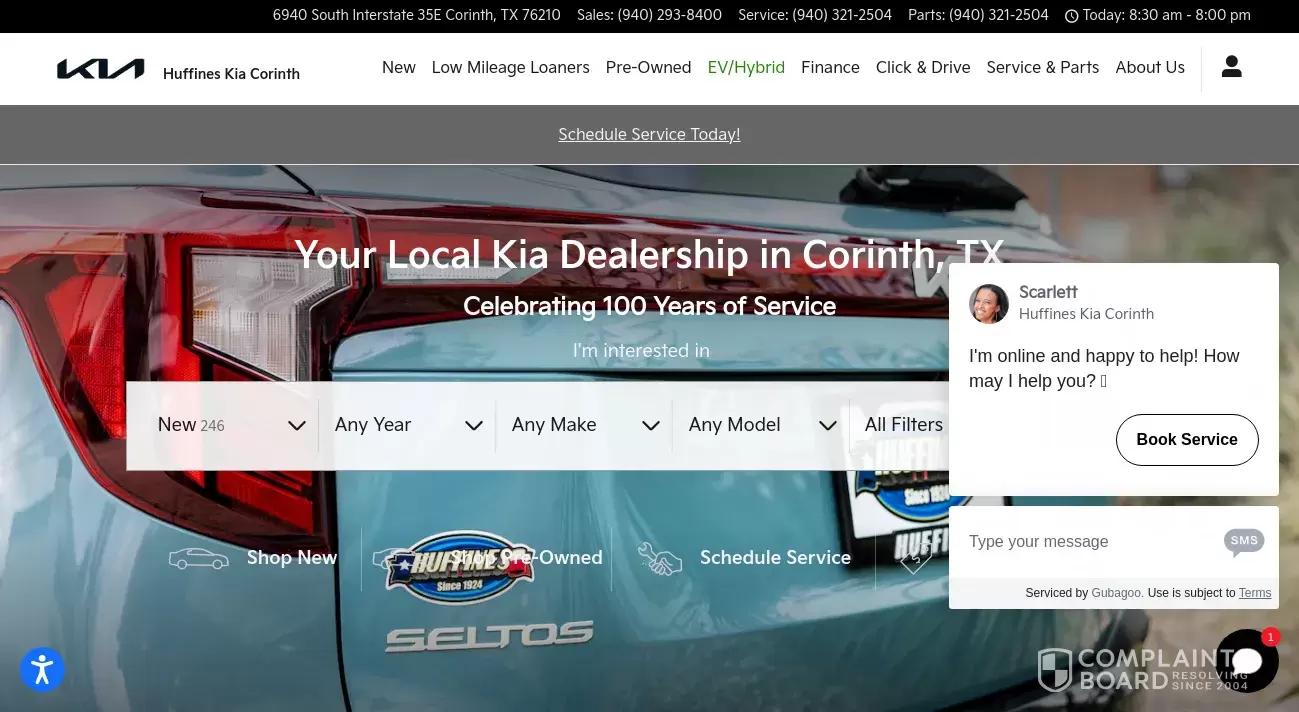Click the Kia logo in the header
Viewport: 1299px width, 712px height.
pyautogui.click(x=101, y=69)
